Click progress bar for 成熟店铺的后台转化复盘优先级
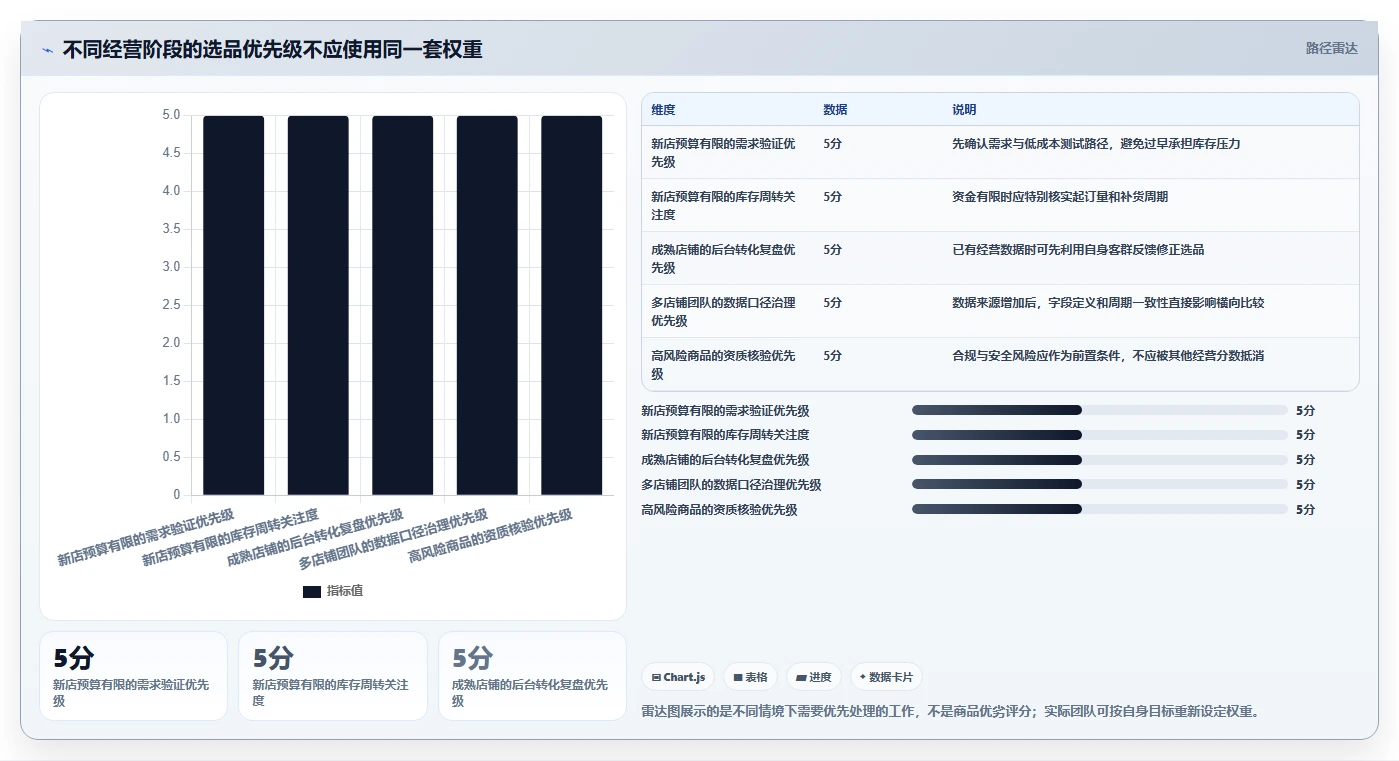Viewport: 1399px width, 761px height. tap(1100, 460)
